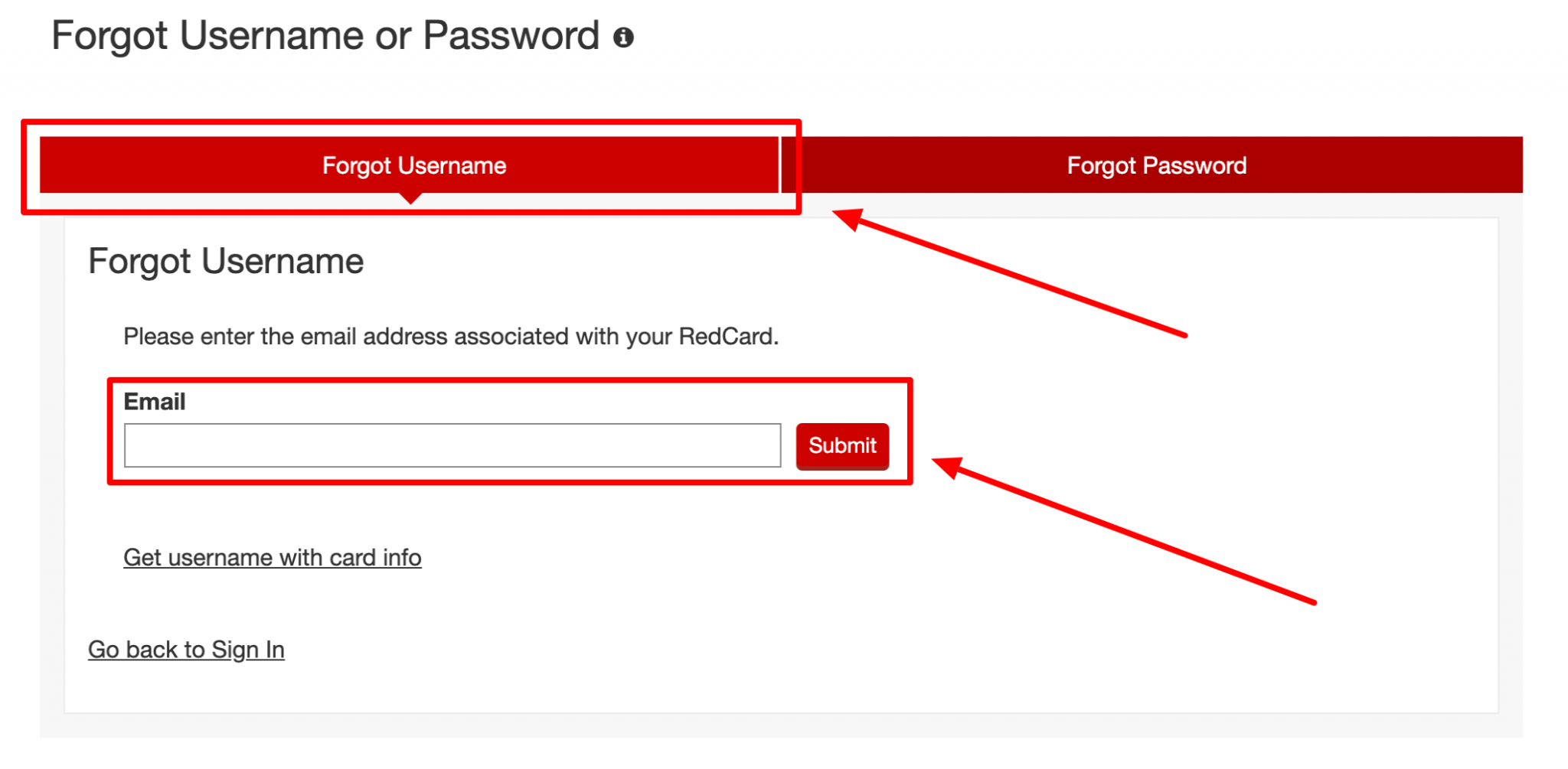Screen dimensions: 1568x769
Task: Choose the password reset tab on the right
Action: [x=1156, y=165]
